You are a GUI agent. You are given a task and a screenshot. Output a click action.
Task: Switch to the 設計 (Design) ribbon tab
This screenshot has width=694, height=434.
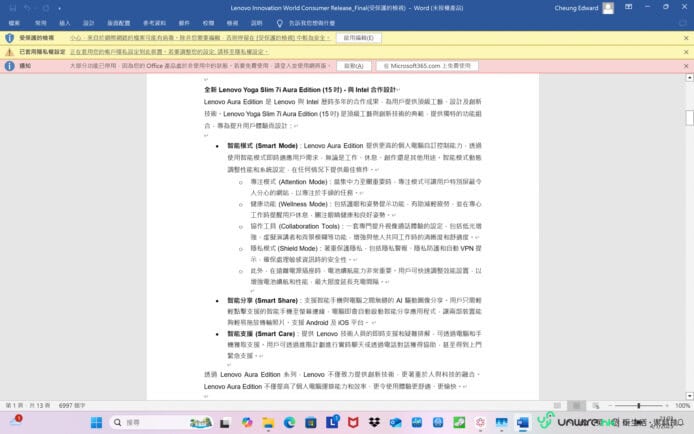pyautogui.click(x=89, y=23)
